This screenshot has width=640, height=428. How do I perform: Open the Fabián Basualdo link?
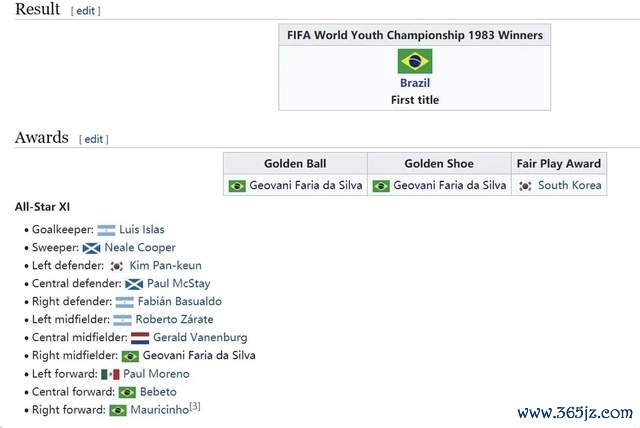tap(180, 302)
